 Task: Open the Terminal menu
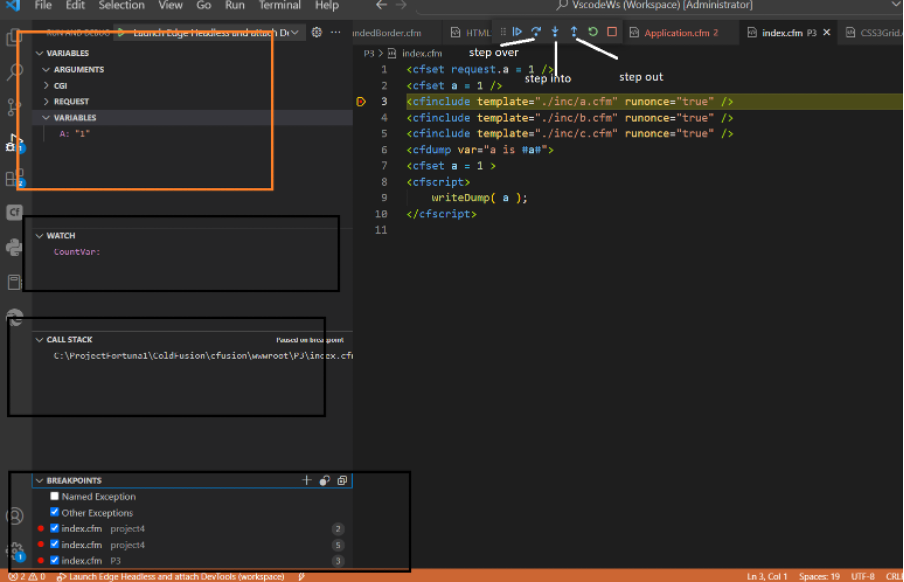point(279,5)
